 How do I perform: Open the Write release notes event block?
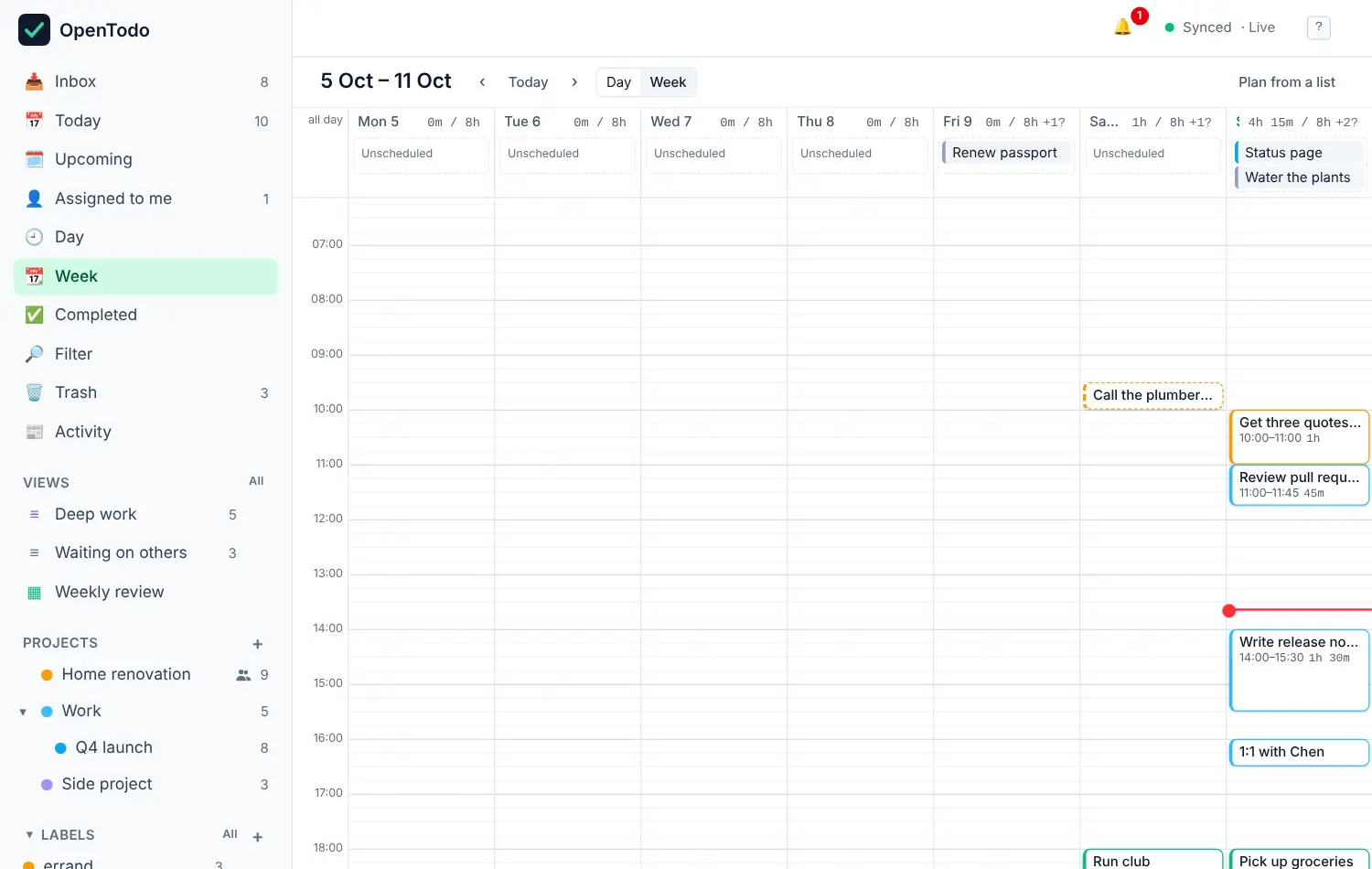[1299, 670]
